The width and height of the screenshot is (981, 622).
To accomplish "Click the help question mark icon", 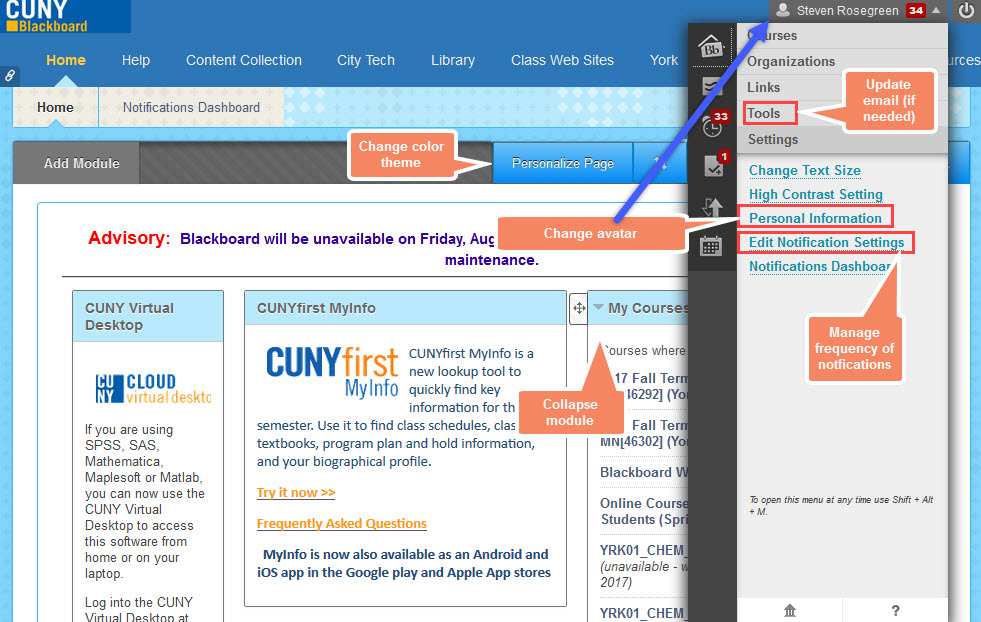I will pos(895,611).
